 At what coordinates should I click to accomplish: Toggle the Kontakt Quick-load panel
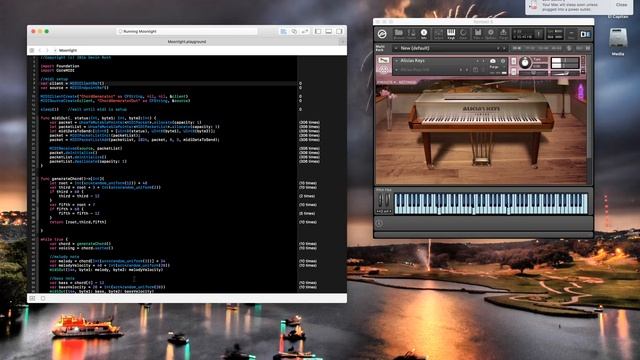463,34
